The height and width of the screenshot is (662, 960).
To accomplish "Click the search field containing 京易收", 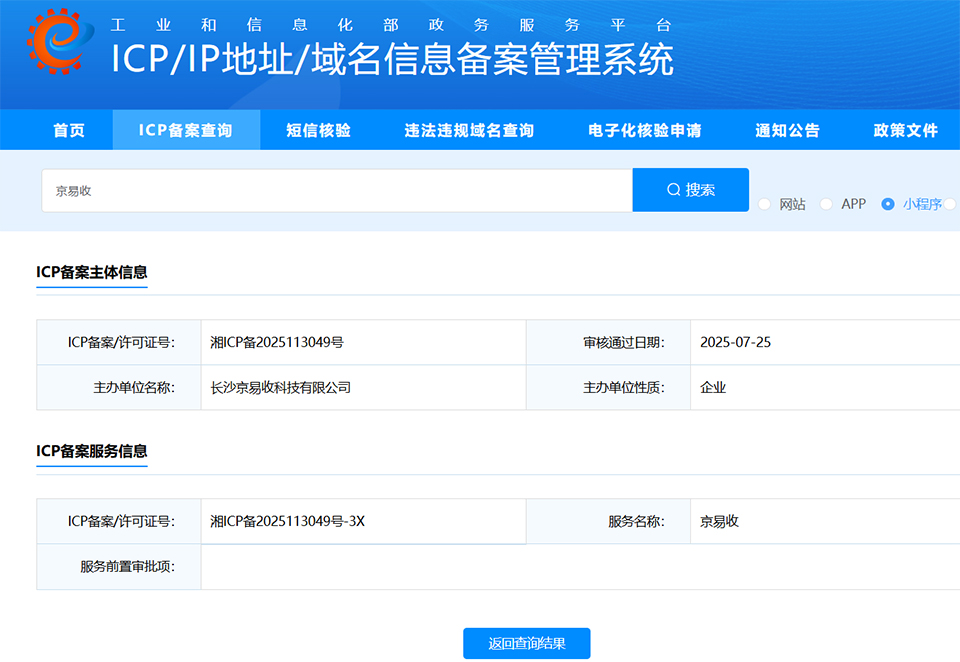I will (x=337, y=190).
